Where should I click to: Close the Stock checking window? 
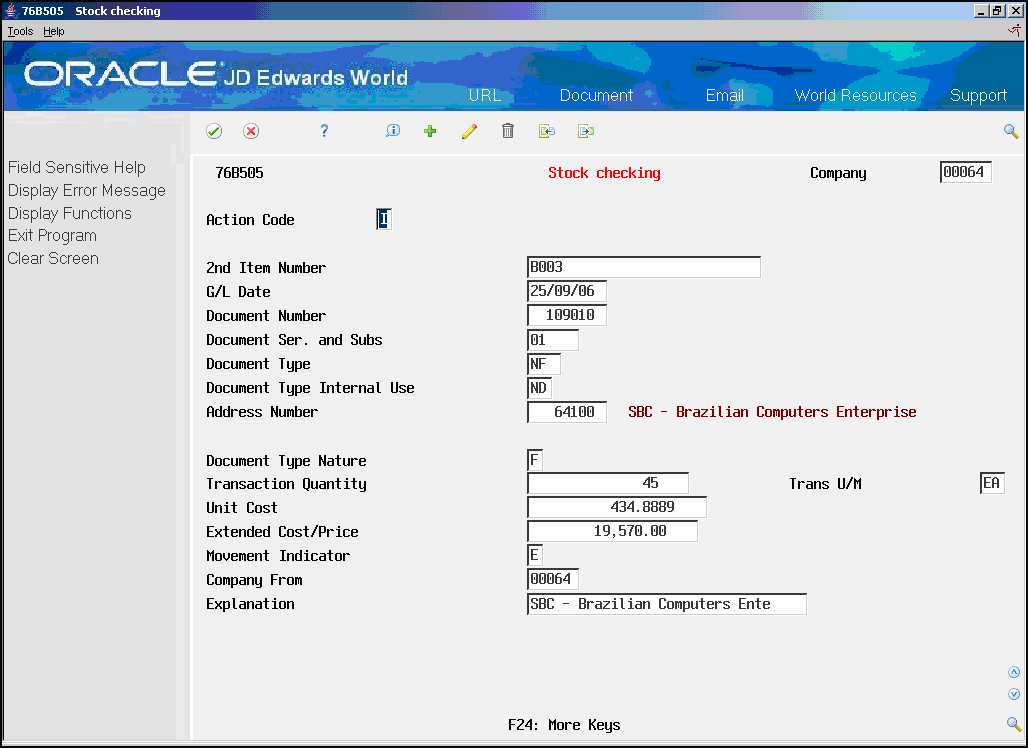[x=1014, y=10]
